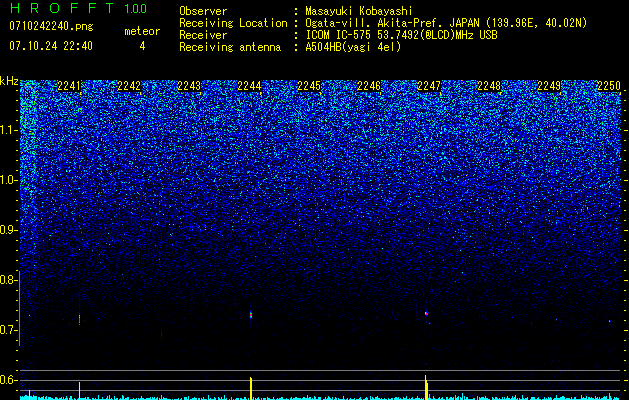
Task: Click time marker 2241
Action: 69,86
